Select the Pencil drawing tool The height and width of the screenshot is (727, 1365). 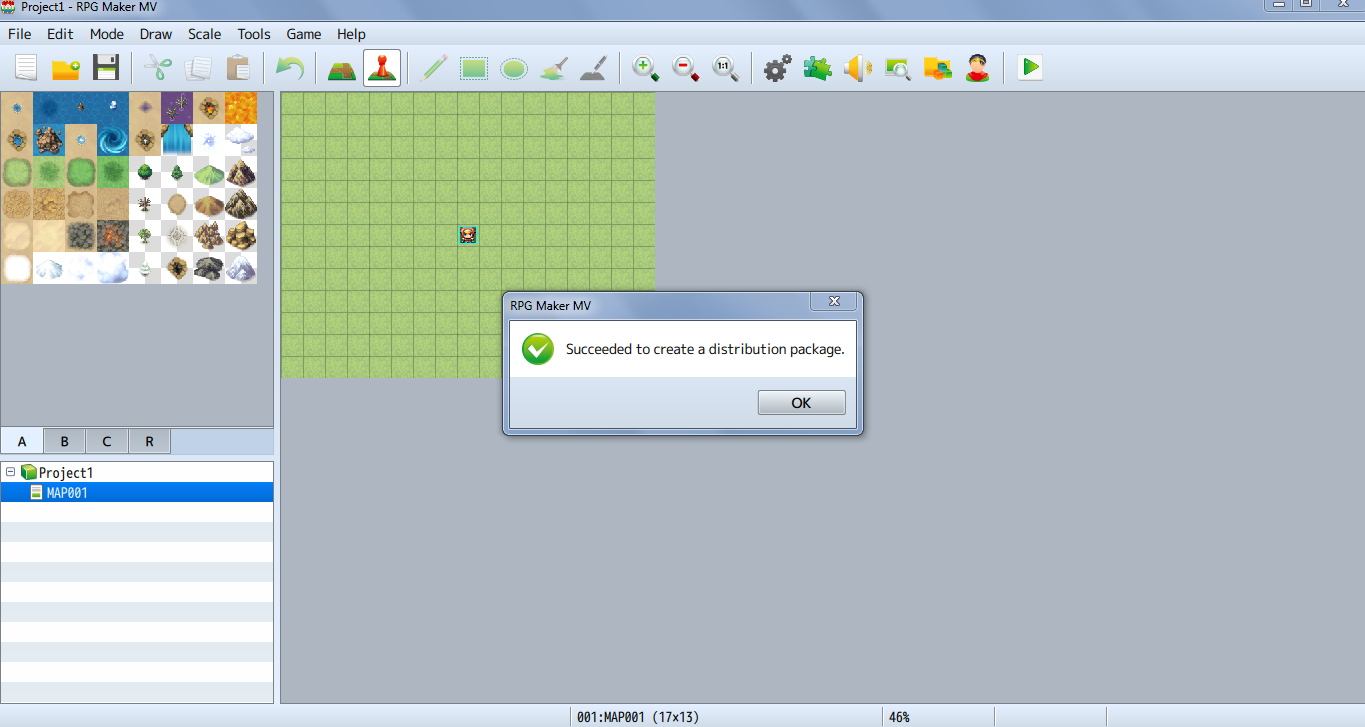(x=434, y=68)
